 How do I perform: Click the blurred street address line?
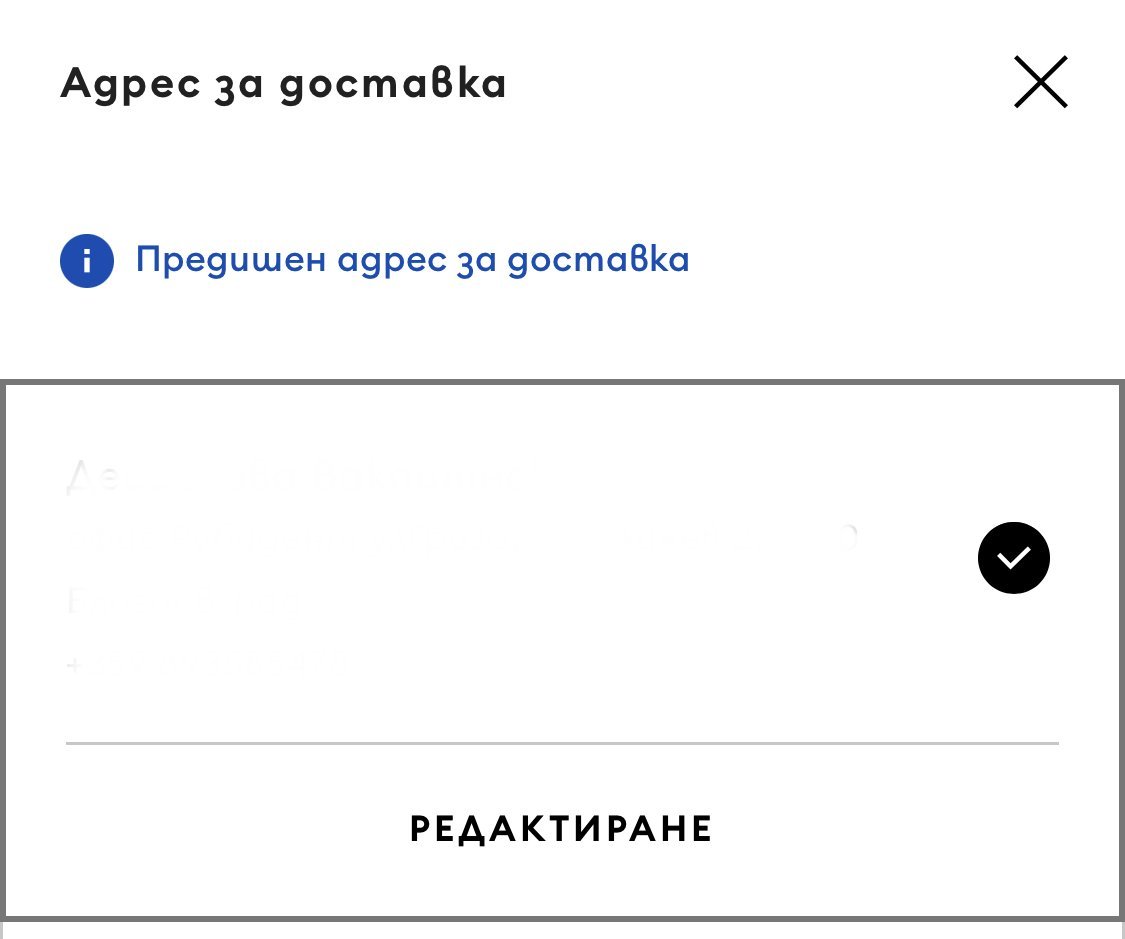(460, 541)
